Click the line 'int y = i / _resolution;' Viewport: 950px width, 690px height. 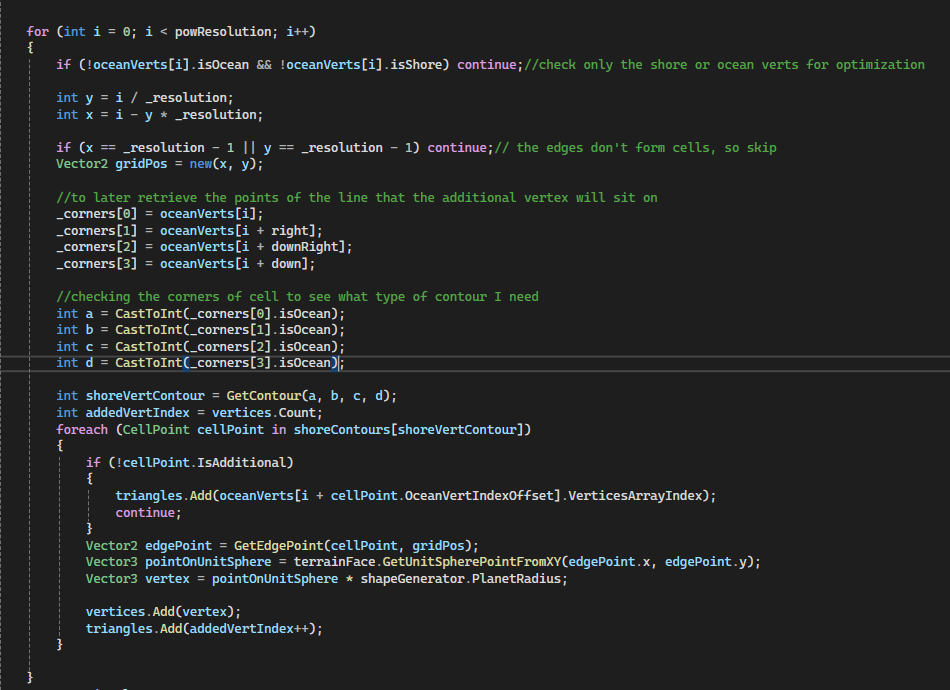(x=145, y=98)
